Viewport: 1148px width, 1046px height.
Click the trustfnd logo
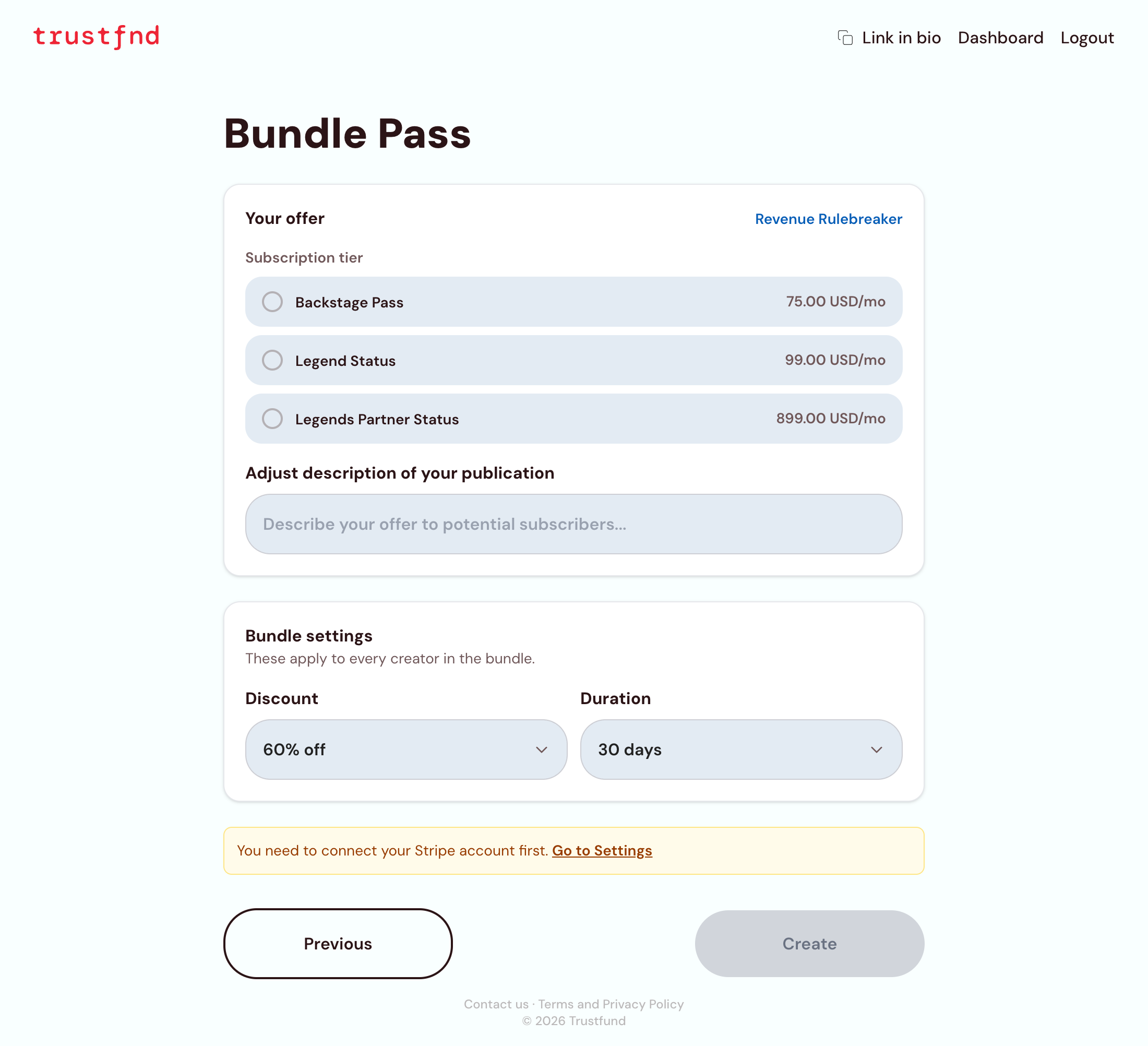tap(96, 37)
